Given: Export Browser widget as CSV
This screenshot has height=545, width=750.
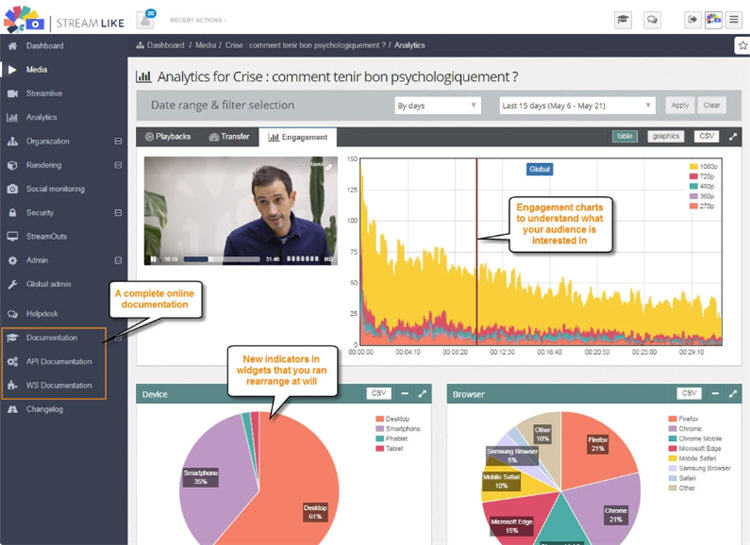Looking at the screenshot, I should [689, 393].
